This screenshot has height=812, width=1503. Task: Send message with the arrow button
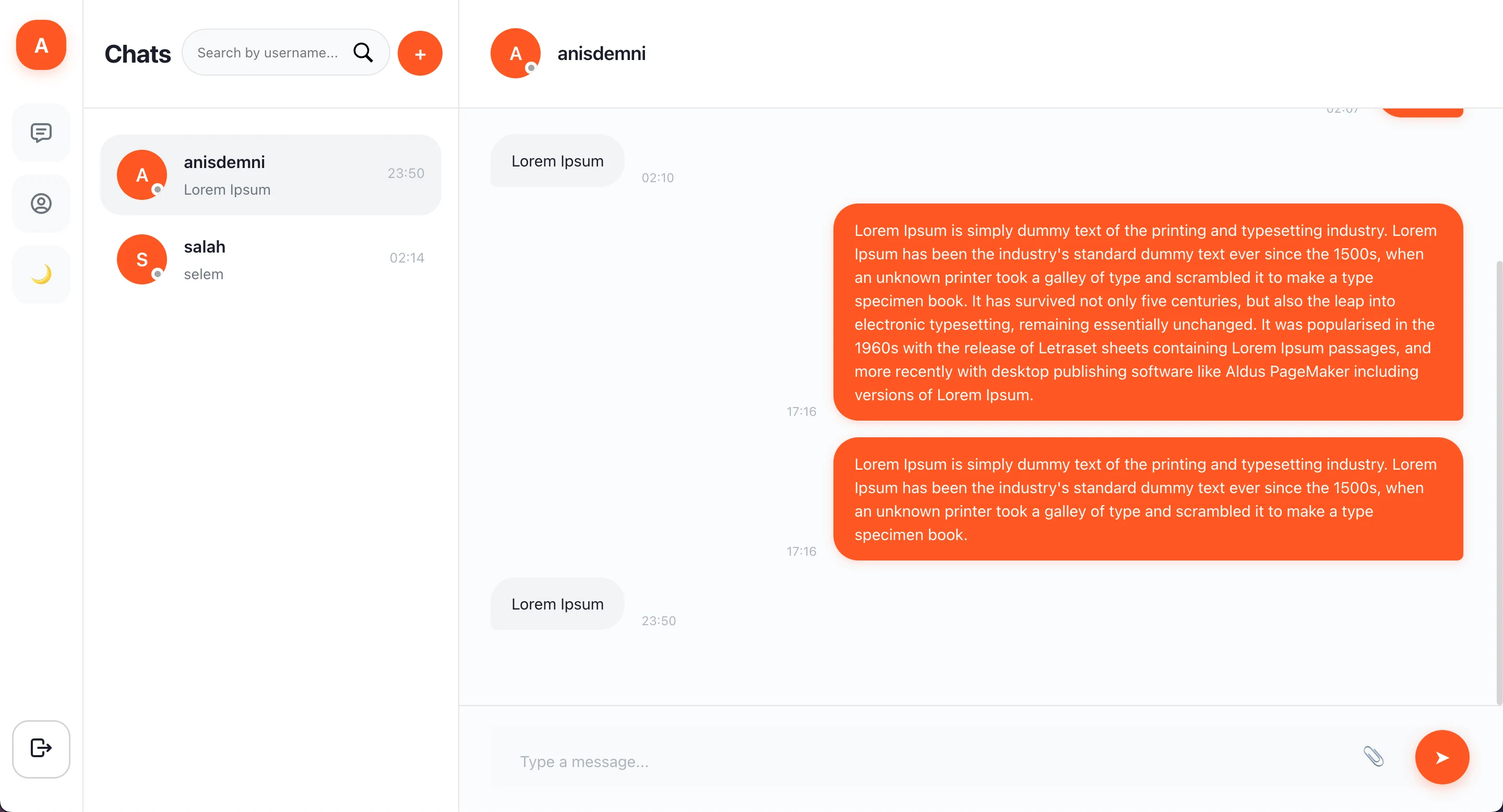[1442, 757]
